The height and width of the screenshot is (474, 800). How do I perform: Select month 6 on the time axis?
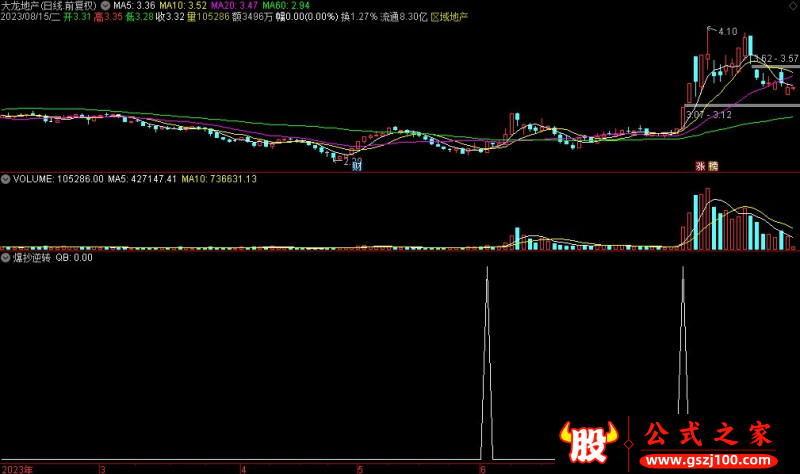(x=483, y=467)
